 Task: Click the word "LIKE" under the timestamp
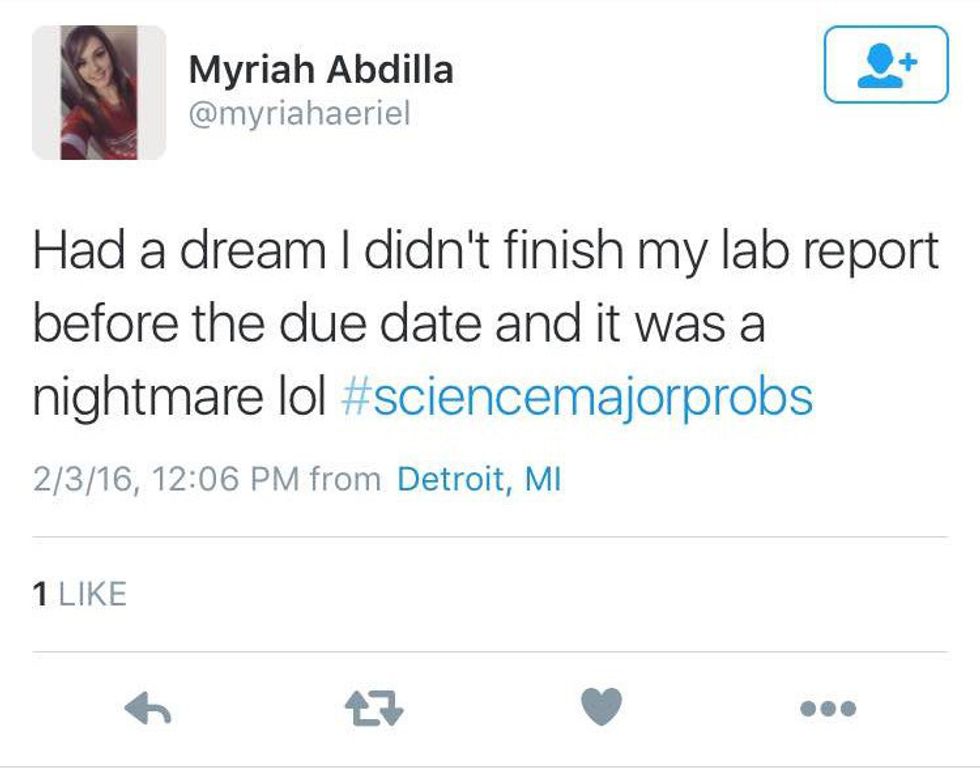(x=93, y=595)
